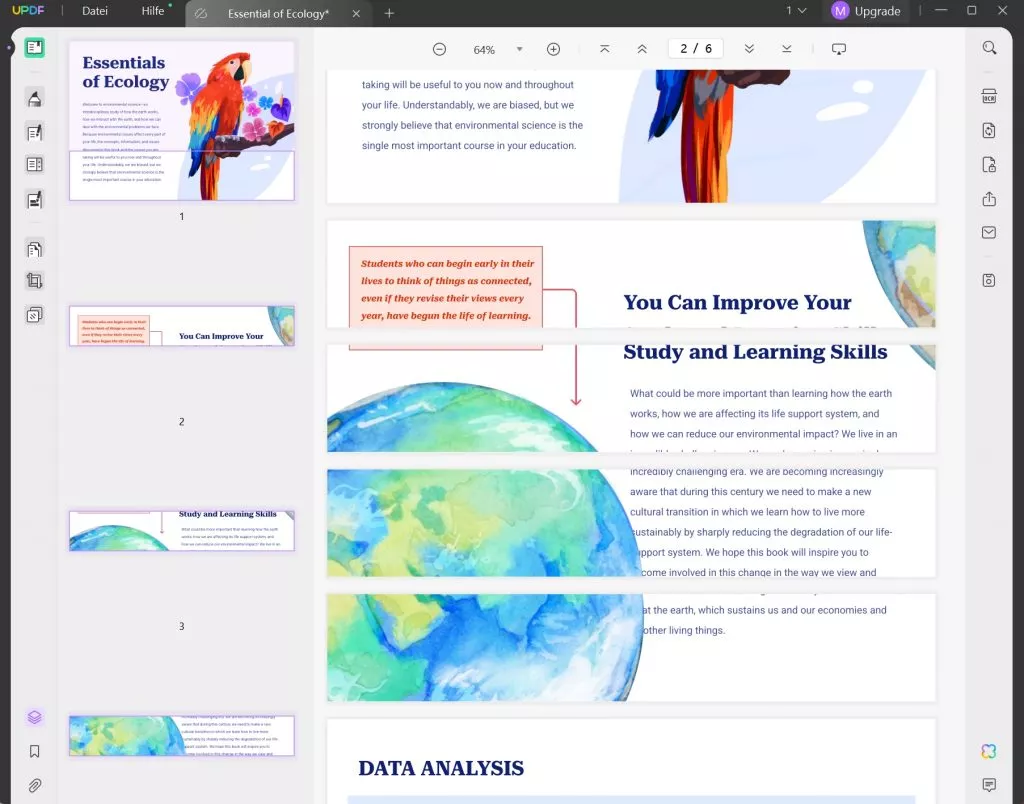Viewport: 1024px width, 804px height.
Task: Share the document via upload icon
Action: coord(989,199)
